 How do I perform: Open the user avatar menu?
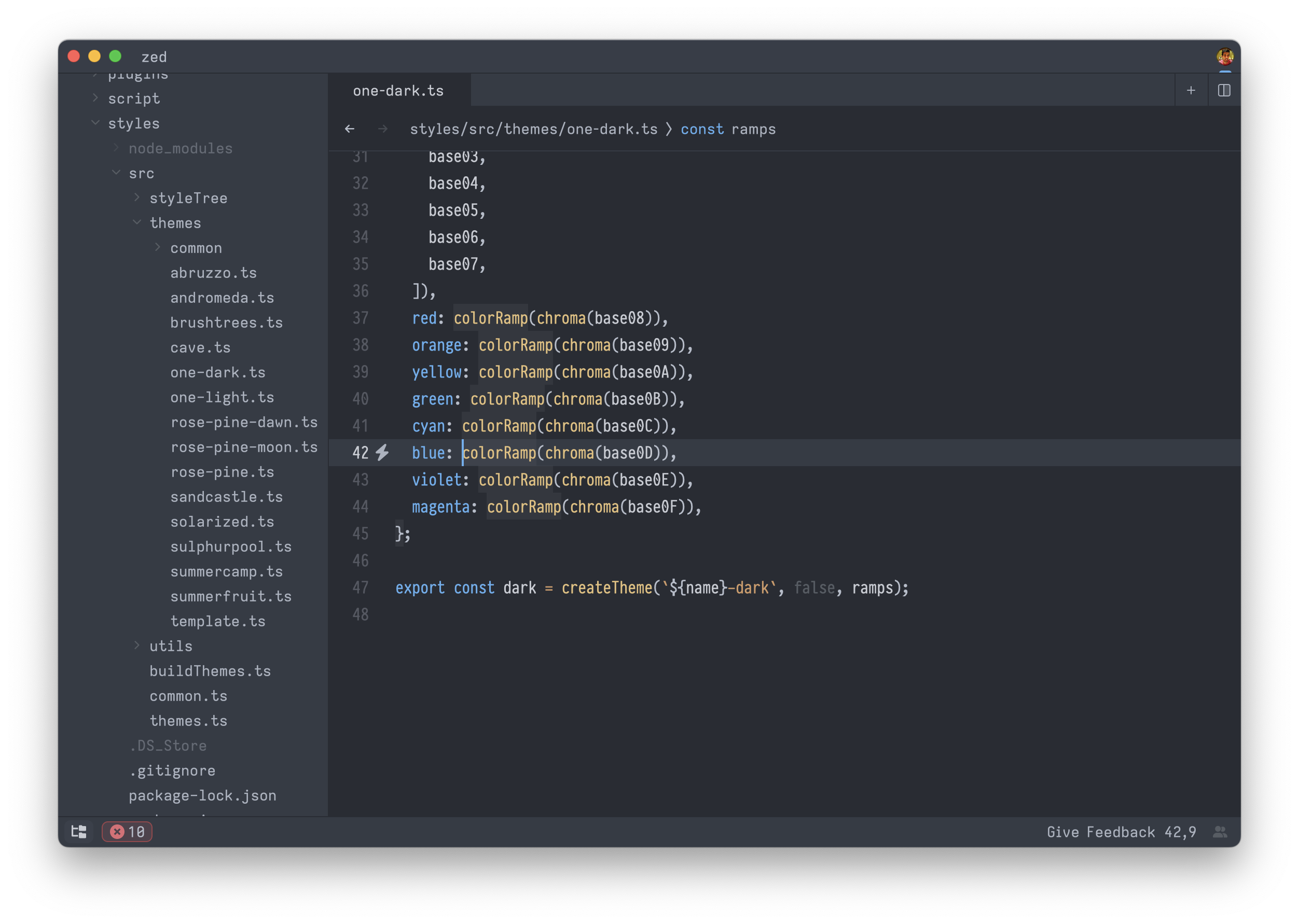point(1224,57)
